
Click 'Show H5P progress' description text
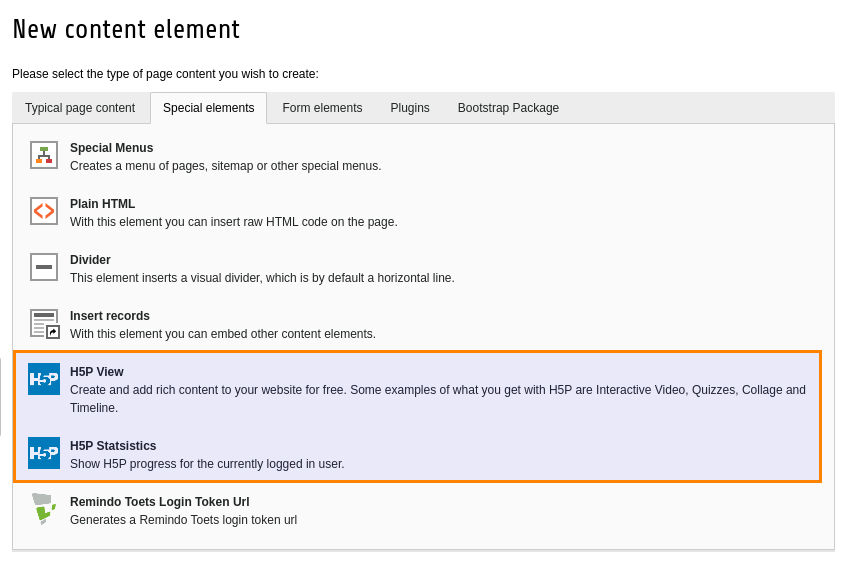click(x=207, y=464)
